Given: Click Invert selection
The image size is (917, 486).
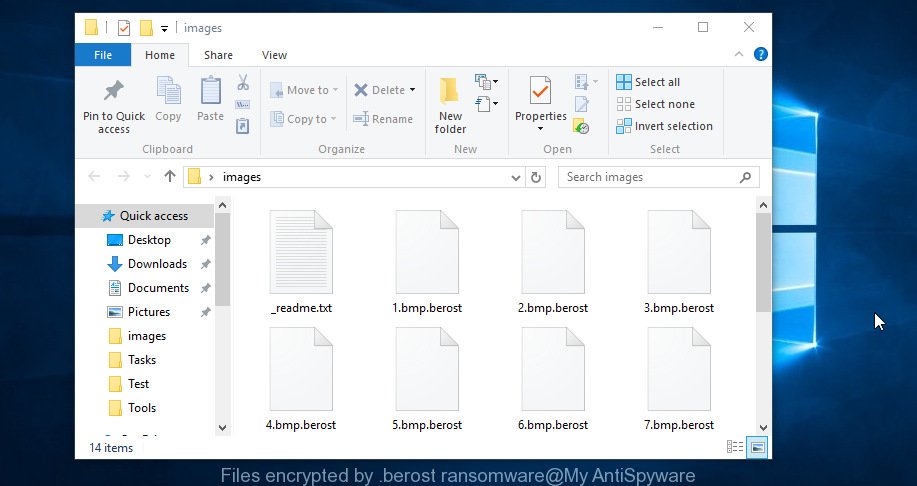Looking at the screenshot, I should tap(664, 126).
